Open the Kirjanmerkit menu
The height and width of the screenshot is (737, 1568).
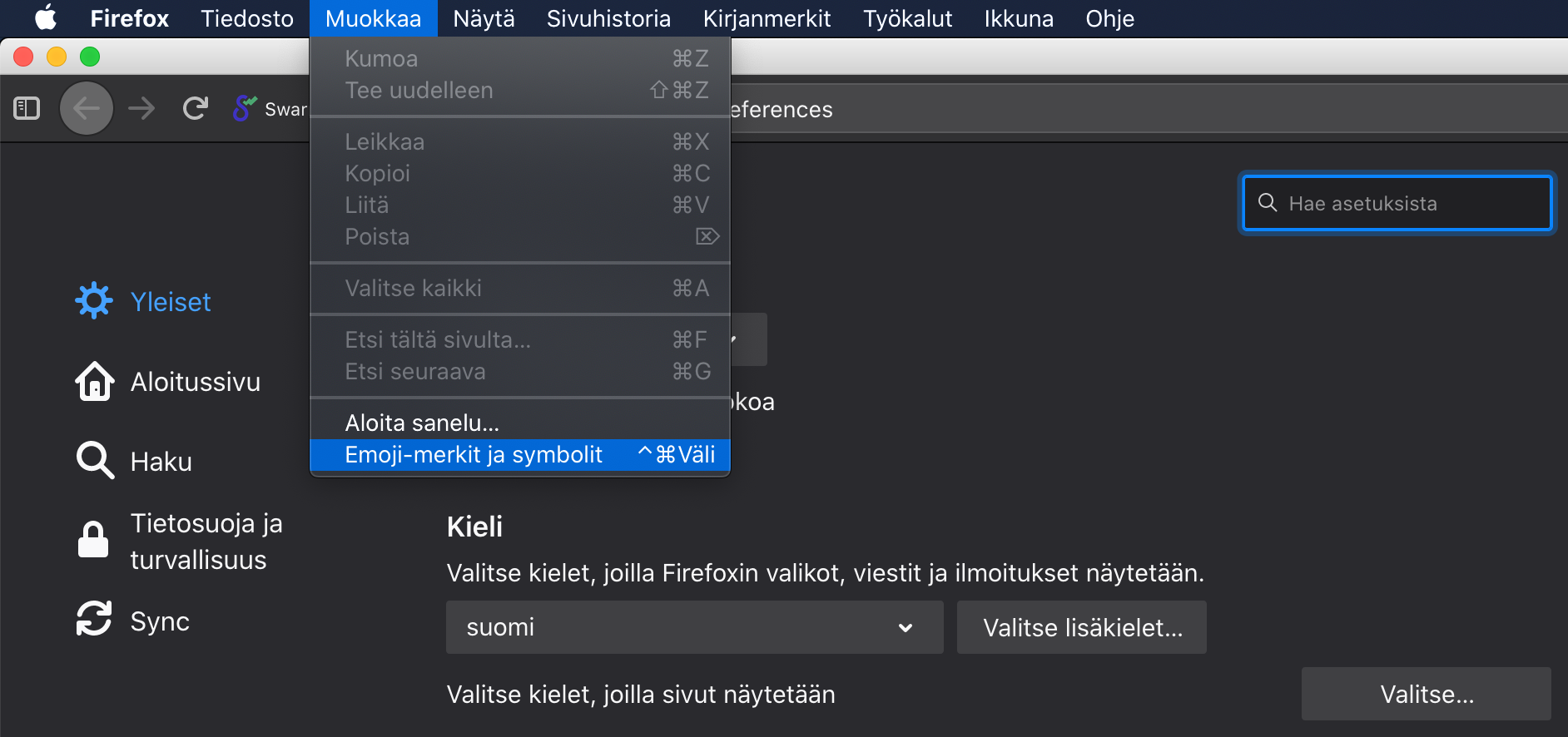767,18
